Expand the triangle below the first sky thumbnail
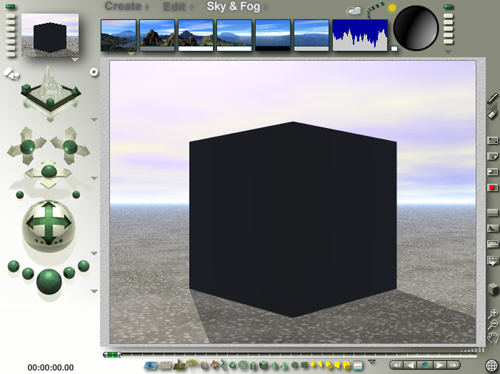Viewport: 500px width, 374px height. click(131, 54)
